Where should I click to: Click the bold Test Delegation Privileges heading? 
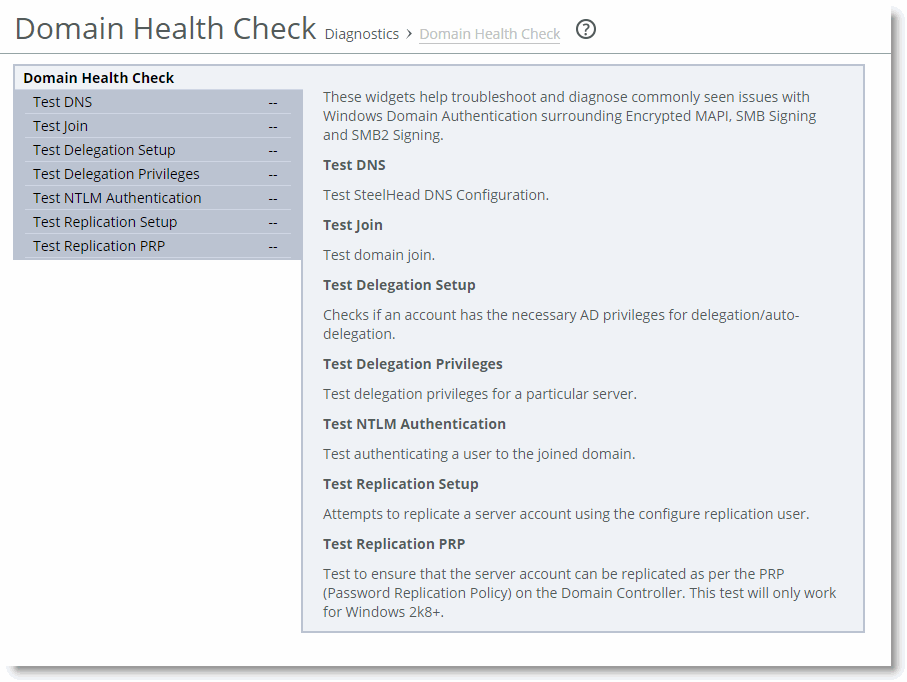click(412, 364)
